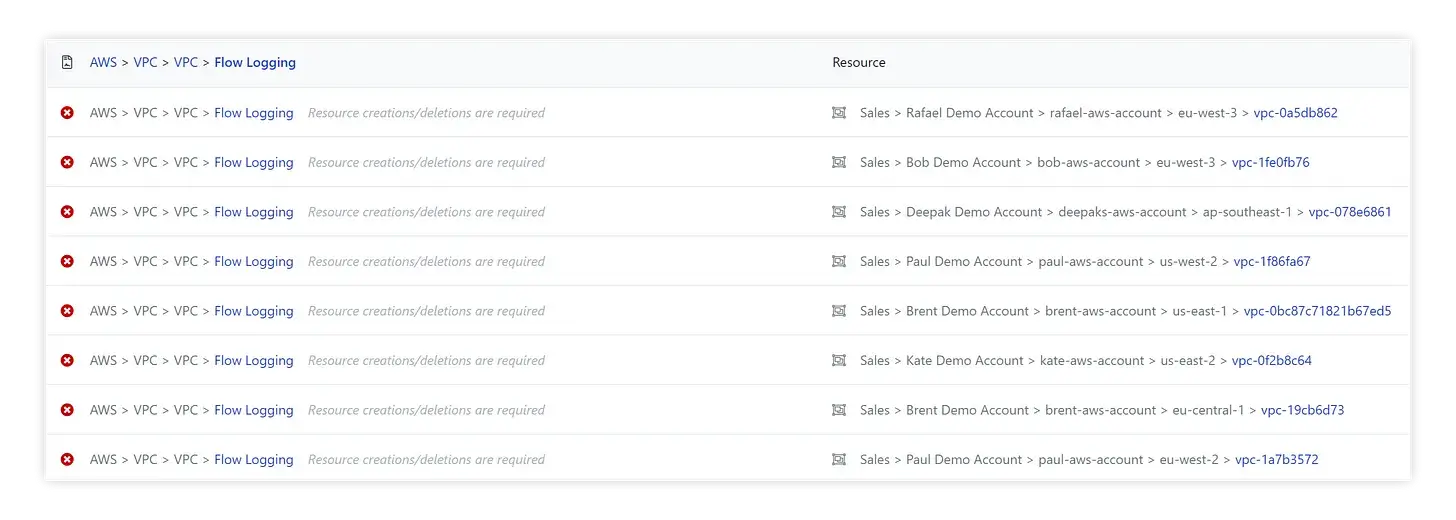Open the vpc-1fe0fb76 resource link

tap(1270, 162)
